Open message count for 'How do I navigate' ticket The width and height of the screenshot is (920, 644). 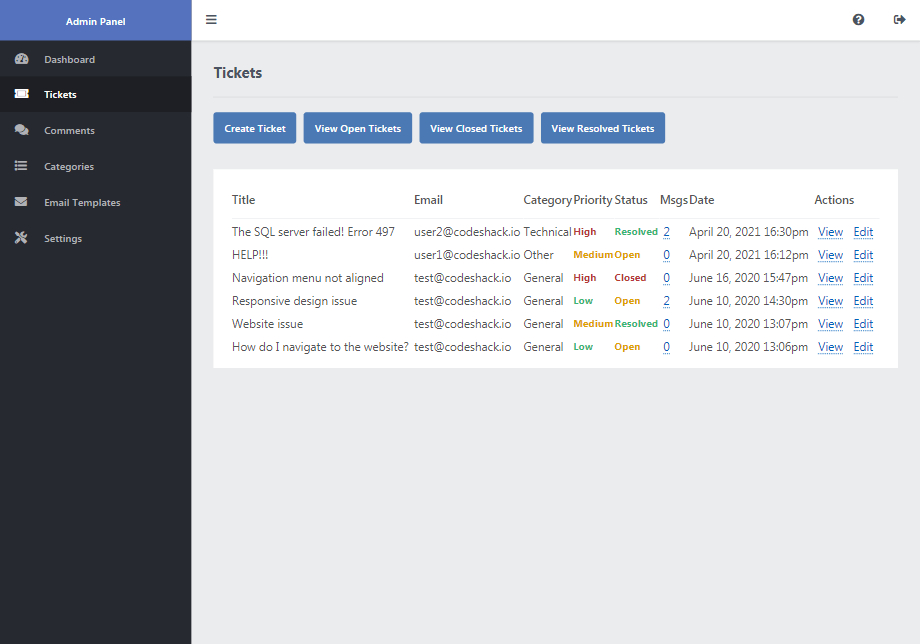(x=667, y=347)
